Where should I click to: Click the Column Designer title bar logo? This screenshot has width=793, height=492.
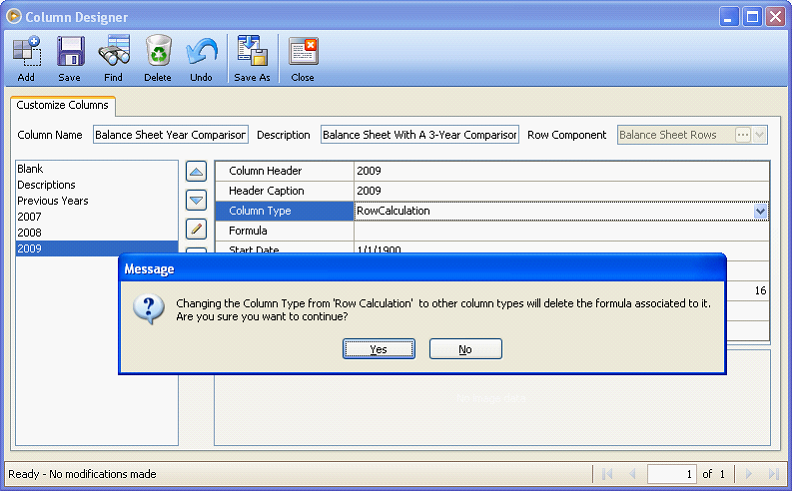click(14, 16)
